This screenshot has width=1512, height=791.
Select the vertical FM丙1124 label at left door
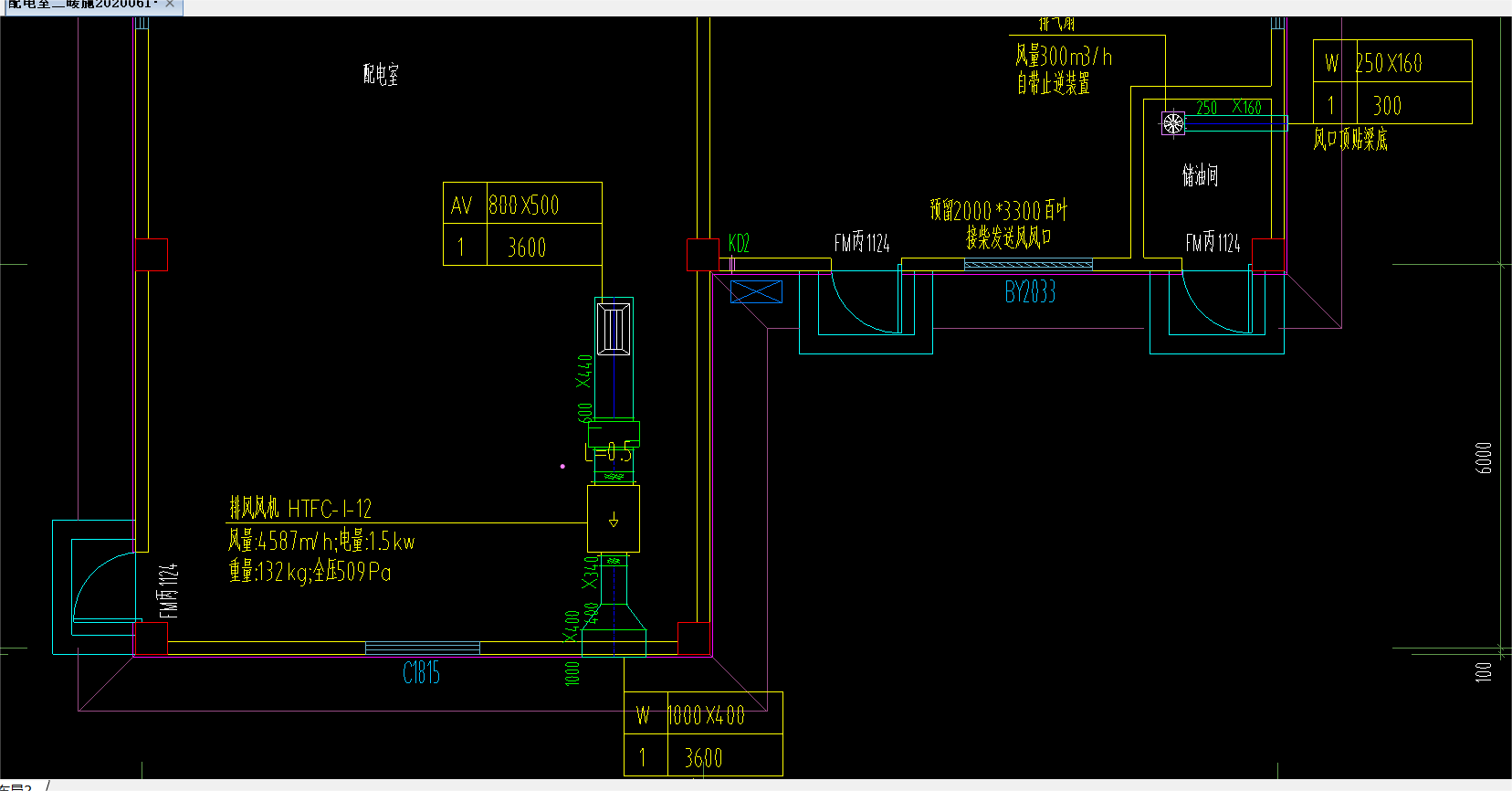pos(168,590)
